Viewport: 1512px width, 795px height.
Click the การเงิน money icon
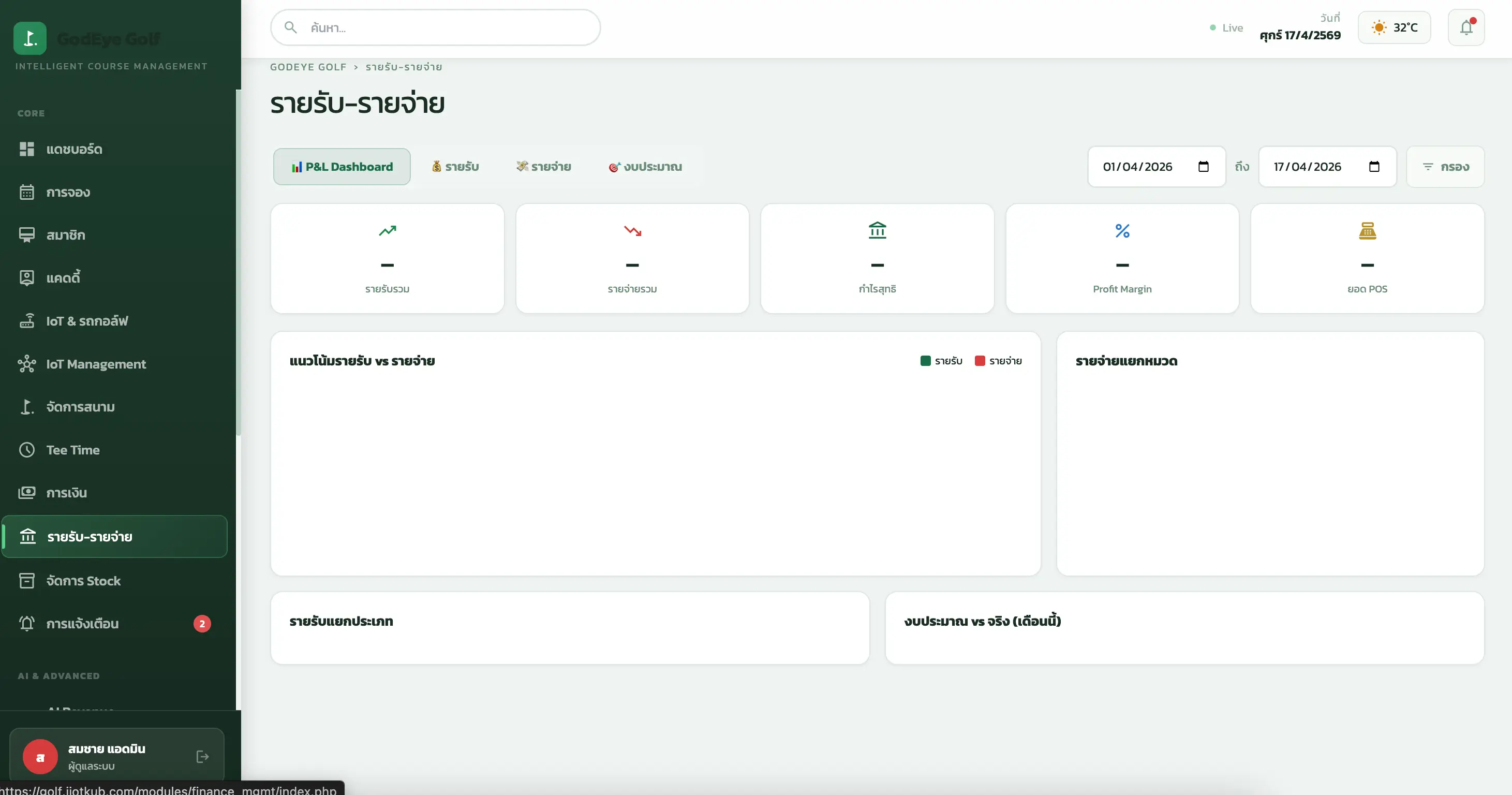[x=27, y=493]
